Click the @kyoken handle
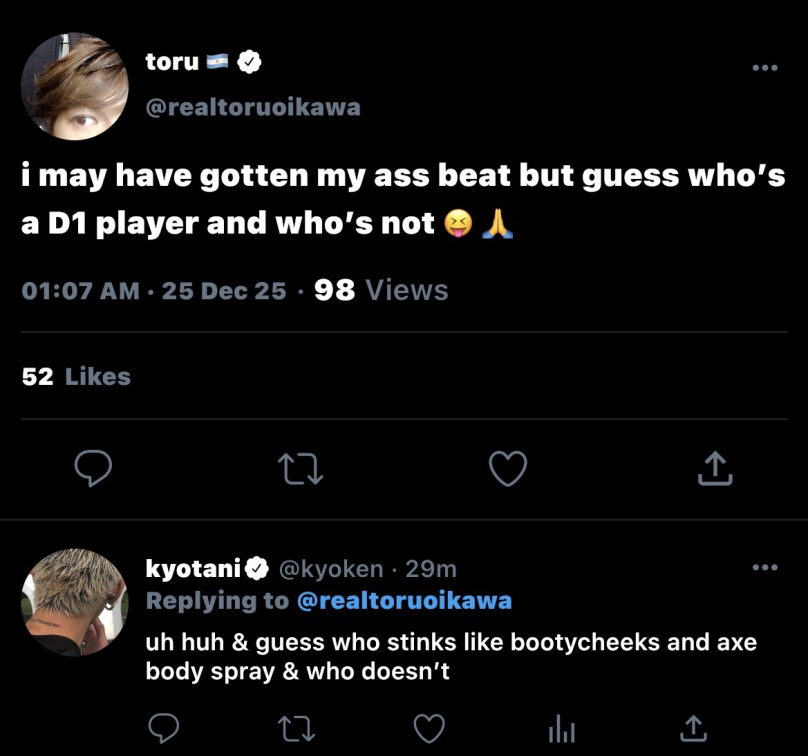808x756 pixels. [331, 569]
